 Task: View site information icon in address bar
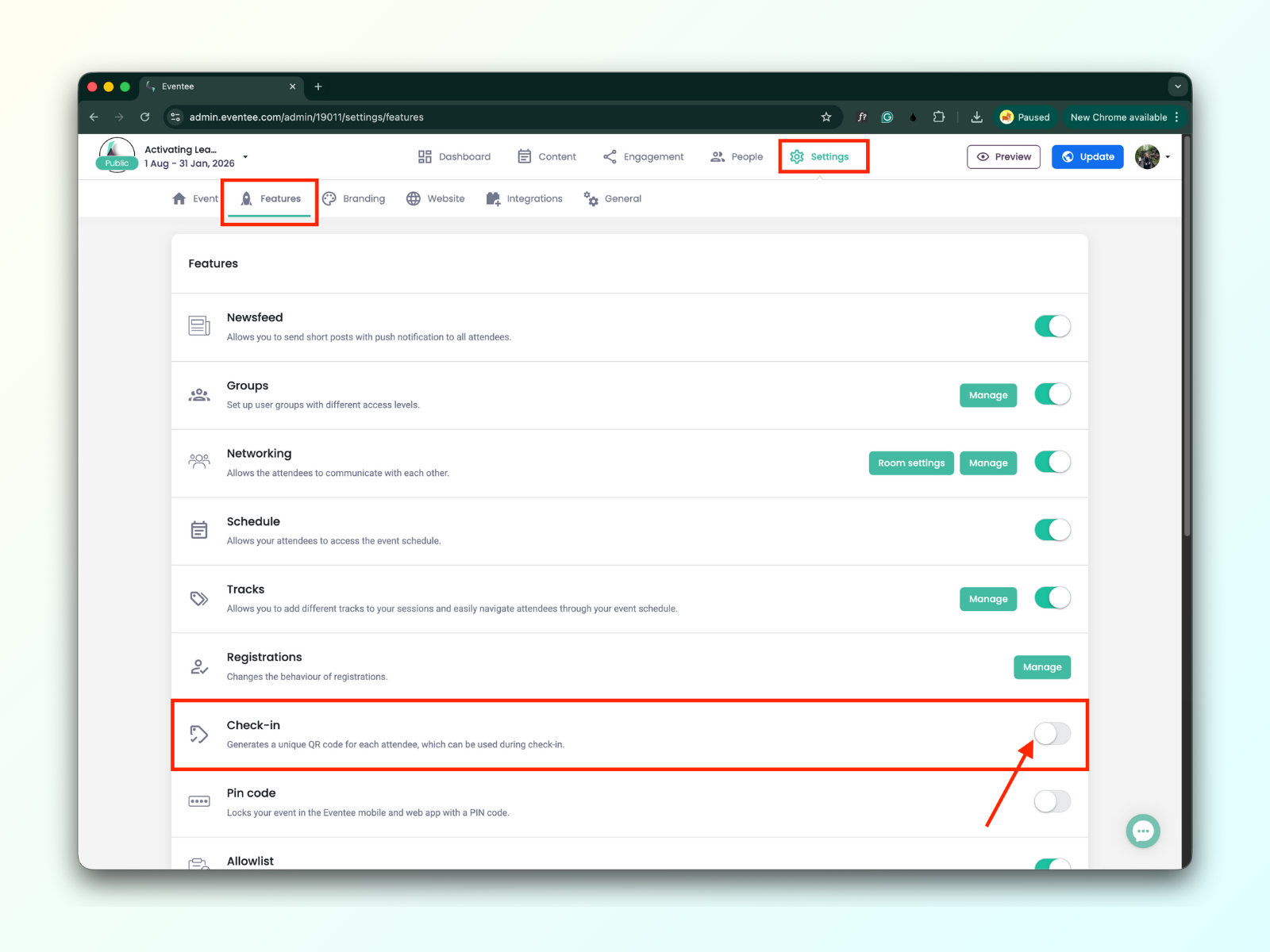pyautogui.click(x=175, y=117)
